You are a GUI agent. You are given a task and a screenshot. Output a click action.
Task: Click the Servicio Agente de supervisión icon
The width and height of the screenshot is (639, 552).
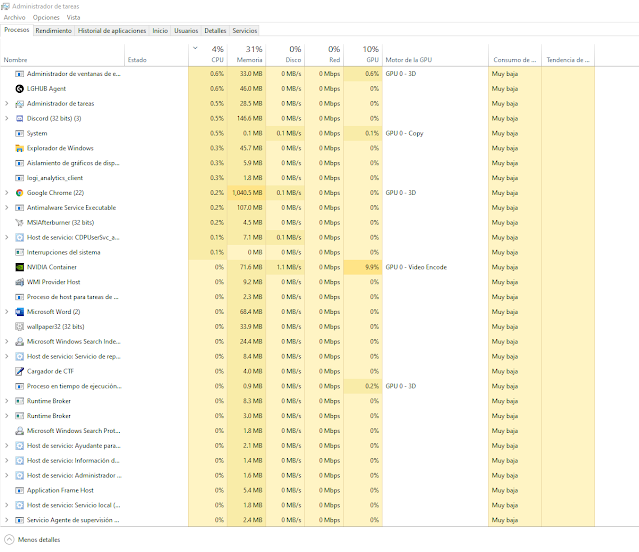[x=19, y=520]
